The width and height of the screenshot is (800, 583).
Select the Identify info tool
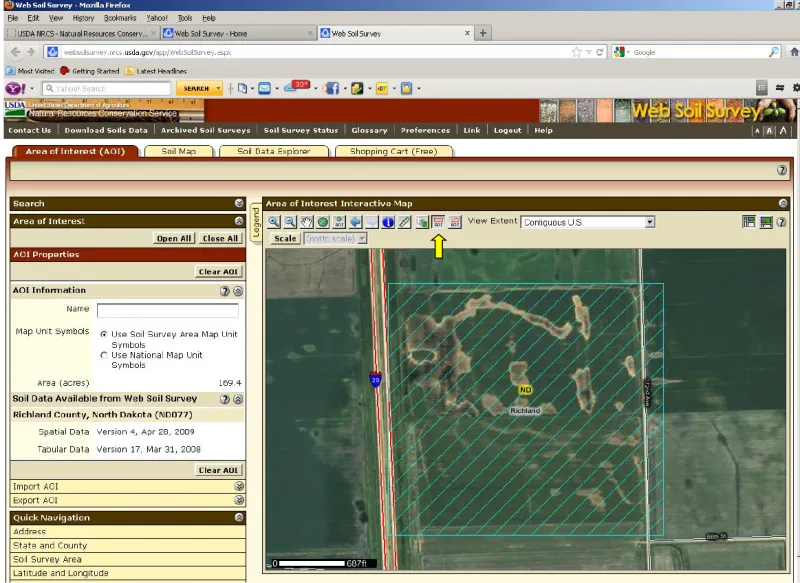[388, 222]
